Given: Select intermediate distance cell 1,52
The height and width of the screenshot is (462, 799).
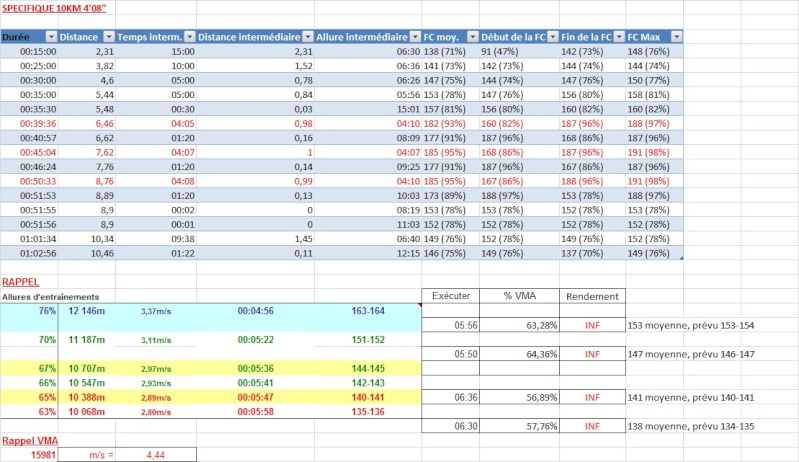Looking at the screenshot, I should [x=255, y=66].
